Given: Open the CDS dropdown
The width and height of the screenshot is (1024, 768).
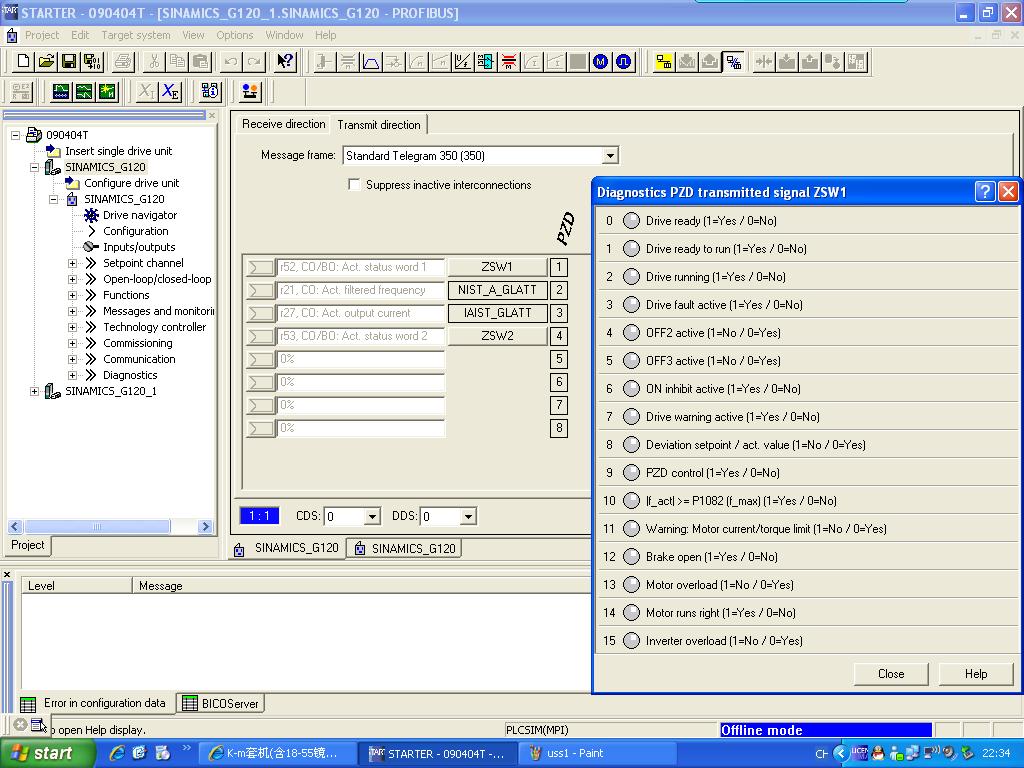Looking at the screenshot, I should pos(372,517).
